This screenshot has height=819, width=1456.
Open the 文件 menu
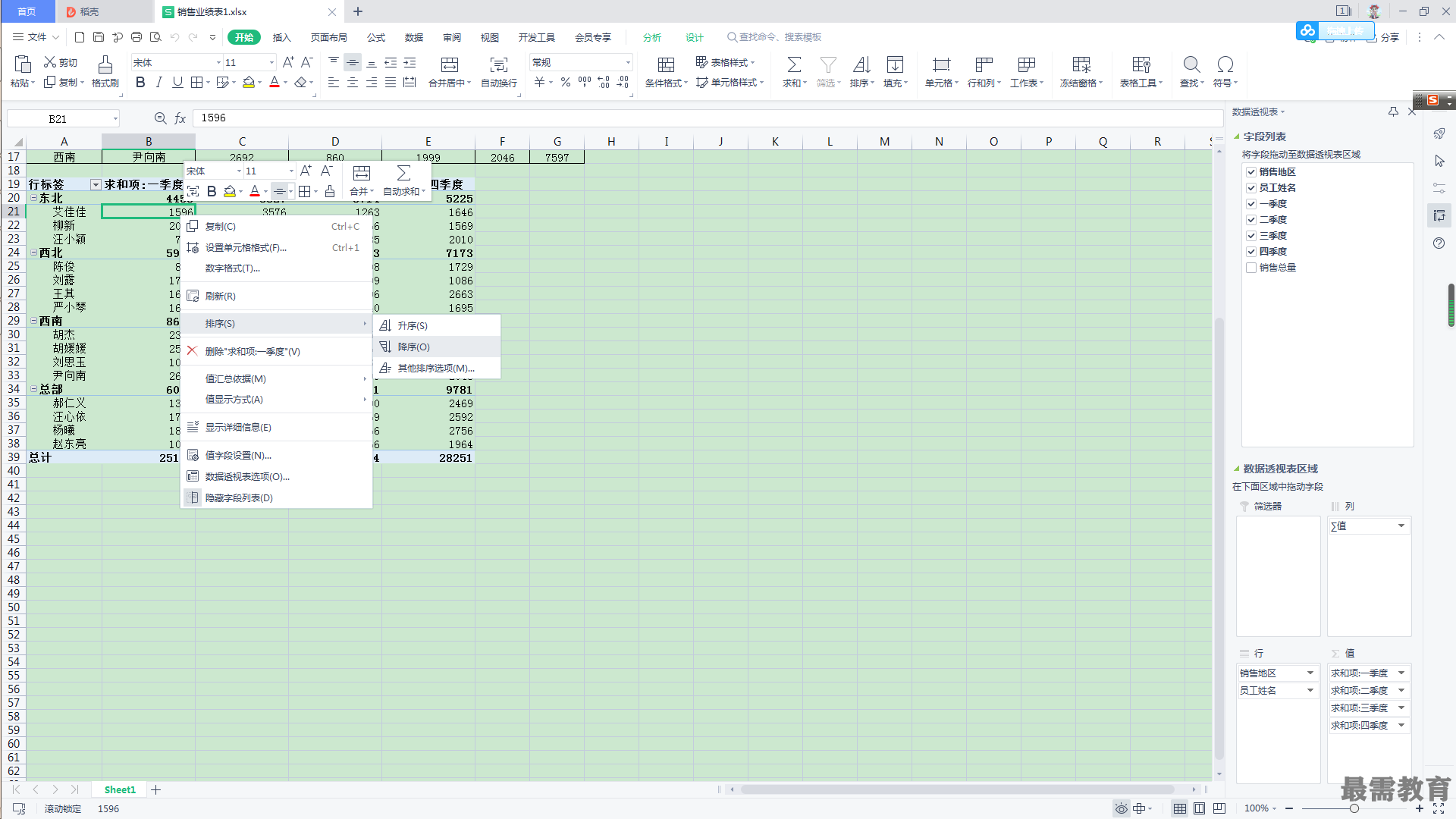coord(36,37)
